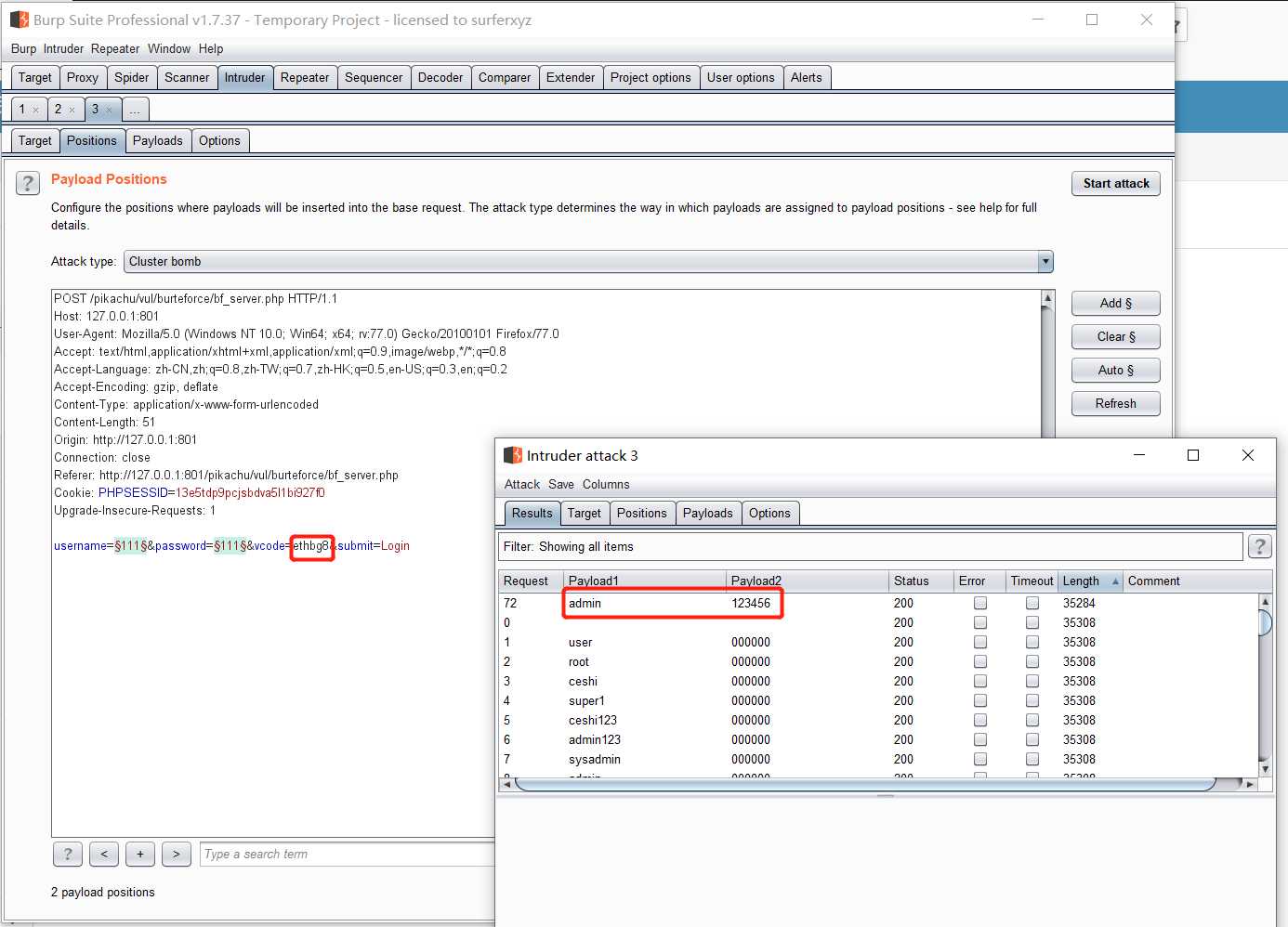Open the Repeater menu in menu bar
Screen dimensions: 1288x927
click(x=115, y=48)
